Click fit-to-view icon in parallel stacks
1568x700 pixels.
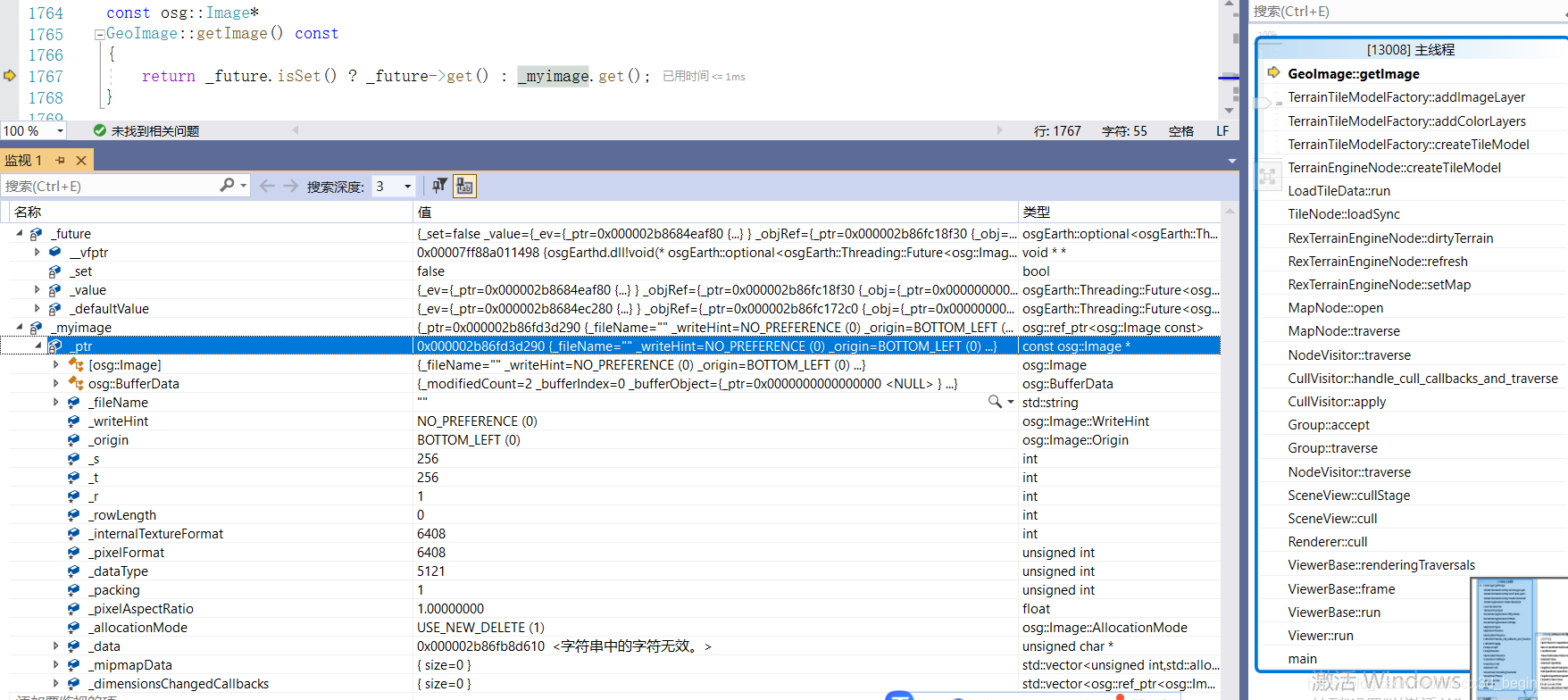pyautogui.click(x=1268, y=176)
